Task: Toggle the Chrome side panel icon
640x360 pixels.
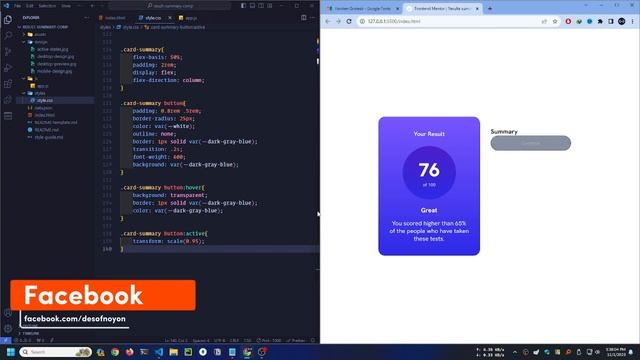Action: point(611,21)
